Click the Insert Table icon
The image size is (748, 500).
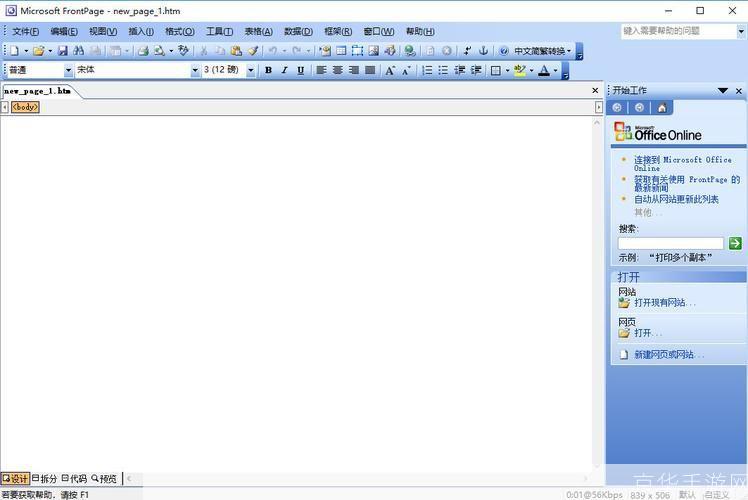tap(341, 51)
